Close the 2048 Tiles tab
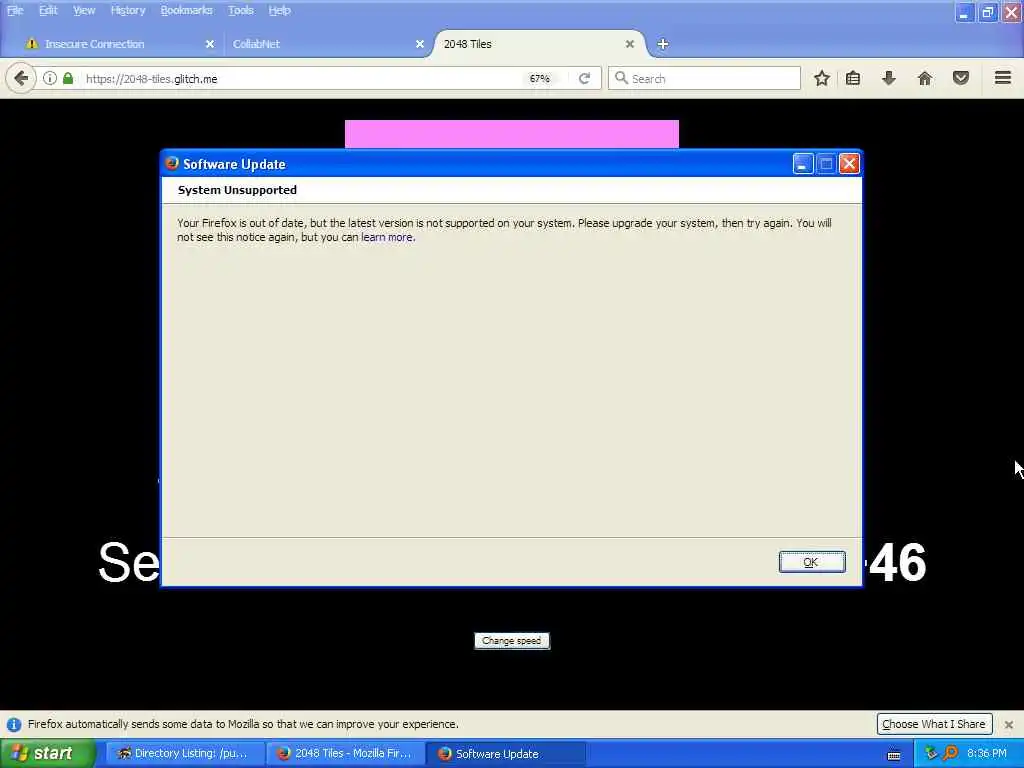 630,44
